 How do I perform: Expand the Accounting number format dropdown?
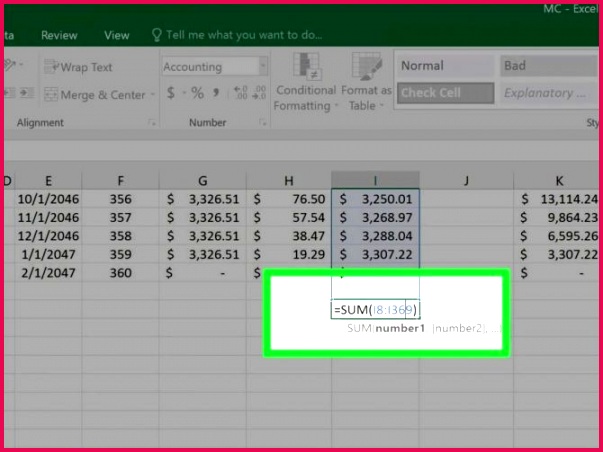263,67
